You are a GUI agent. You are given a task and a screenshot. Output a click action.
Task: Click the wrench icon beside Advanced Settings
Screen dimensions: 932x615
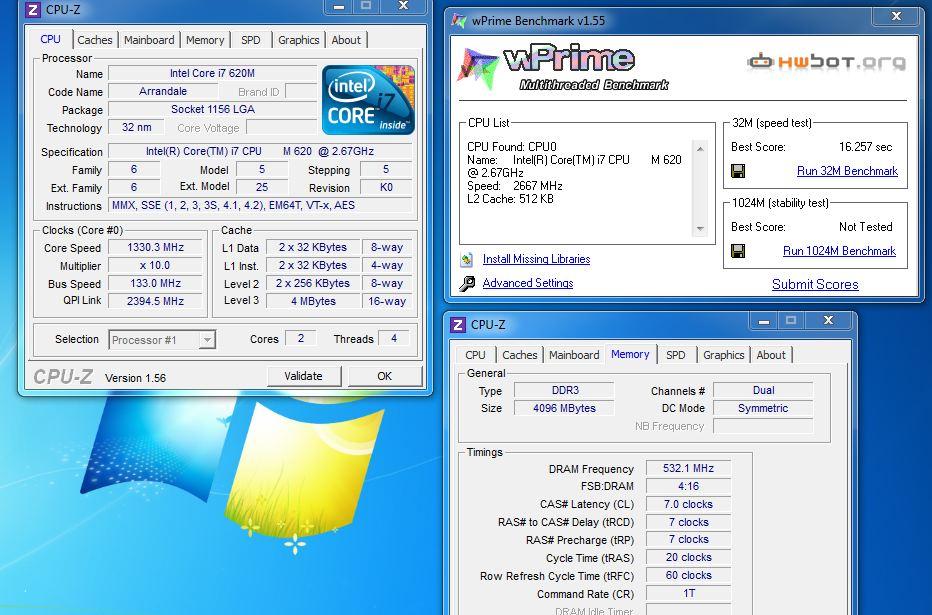(467, 283)
